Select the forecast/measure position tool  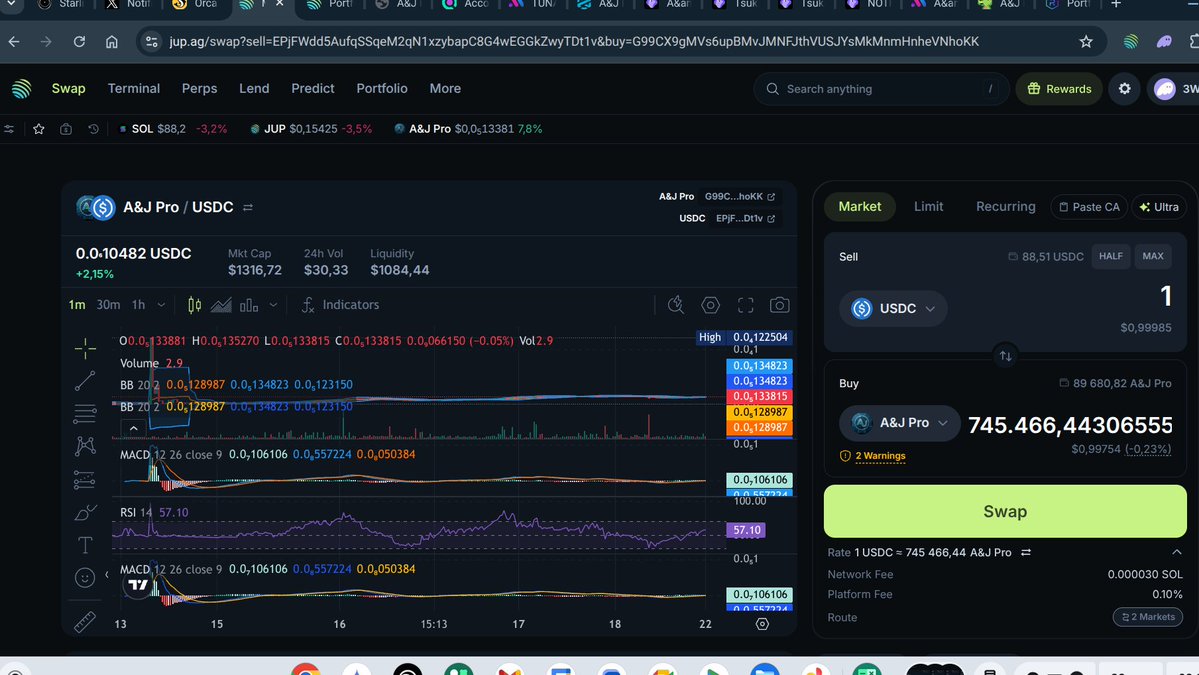pos(85,479)
